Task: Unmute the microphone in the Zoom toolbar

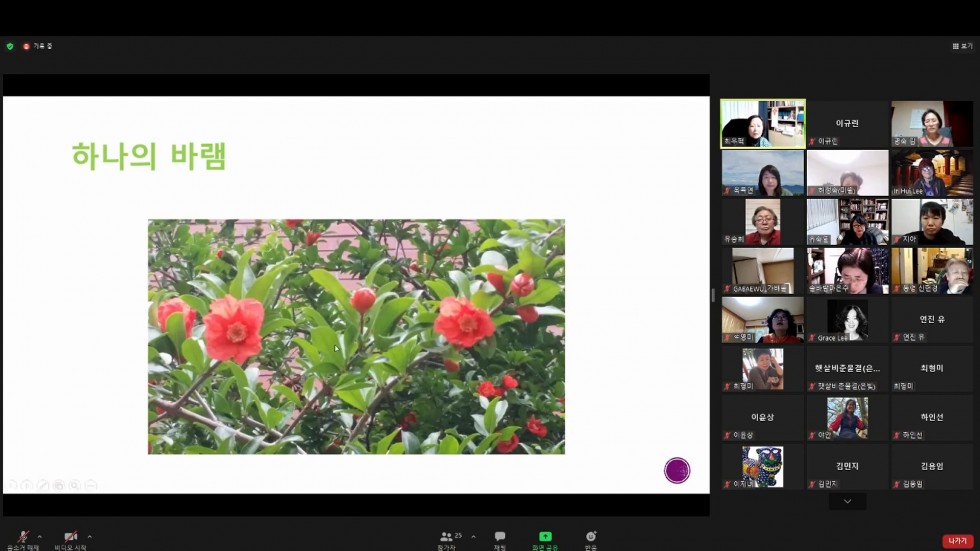Action: point(22,538)
